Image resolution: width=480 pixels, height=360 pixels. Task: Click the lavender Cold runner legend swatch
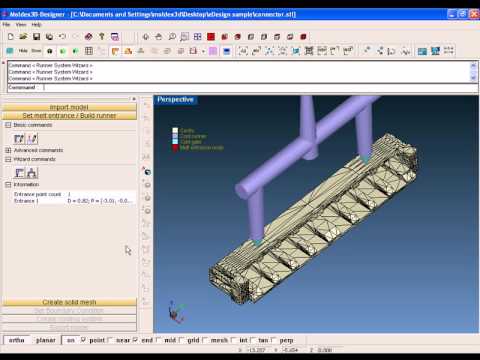coord(175,136)
